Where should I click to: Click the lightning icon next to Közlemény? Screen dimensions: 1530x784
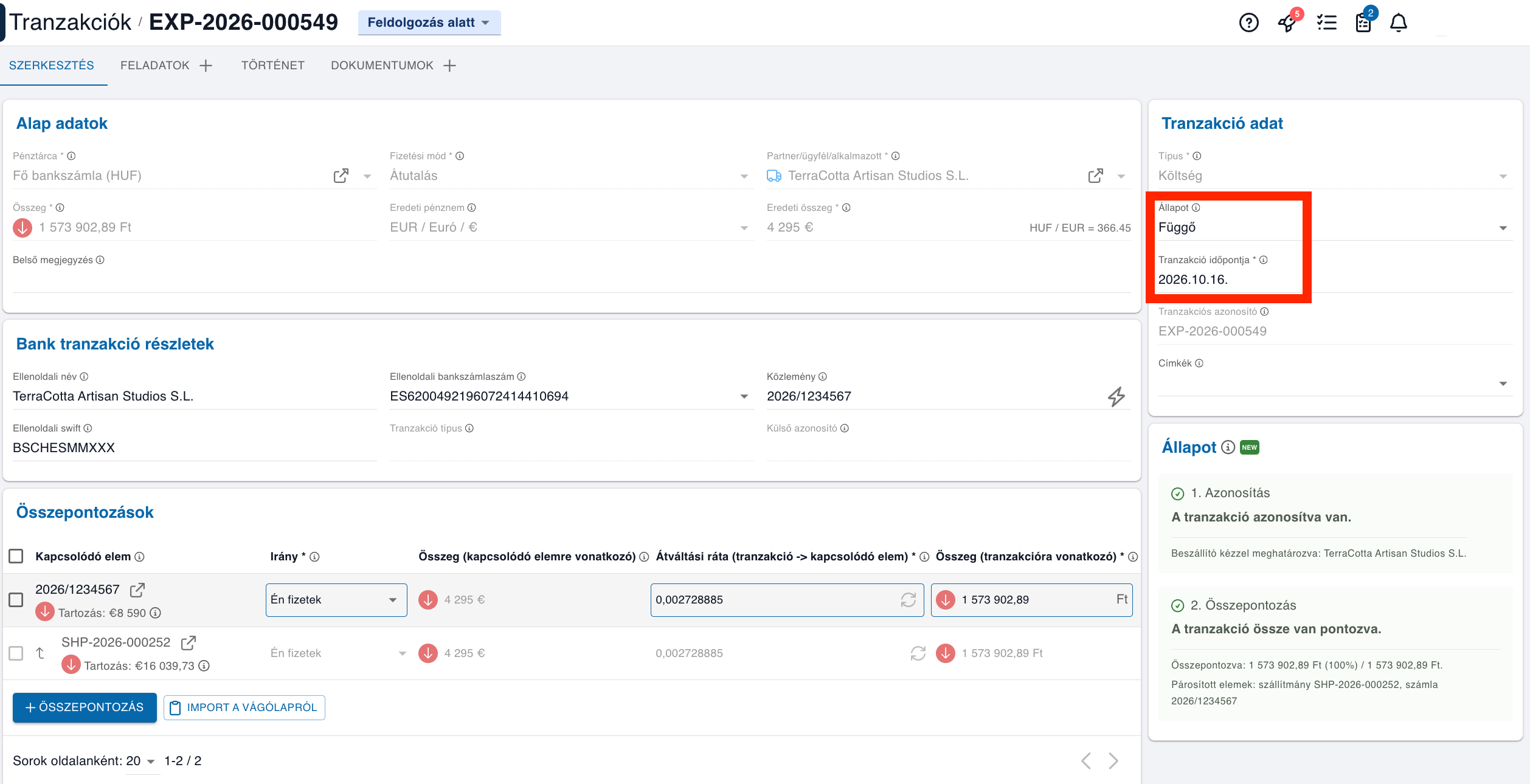[x=1116, y=396]
